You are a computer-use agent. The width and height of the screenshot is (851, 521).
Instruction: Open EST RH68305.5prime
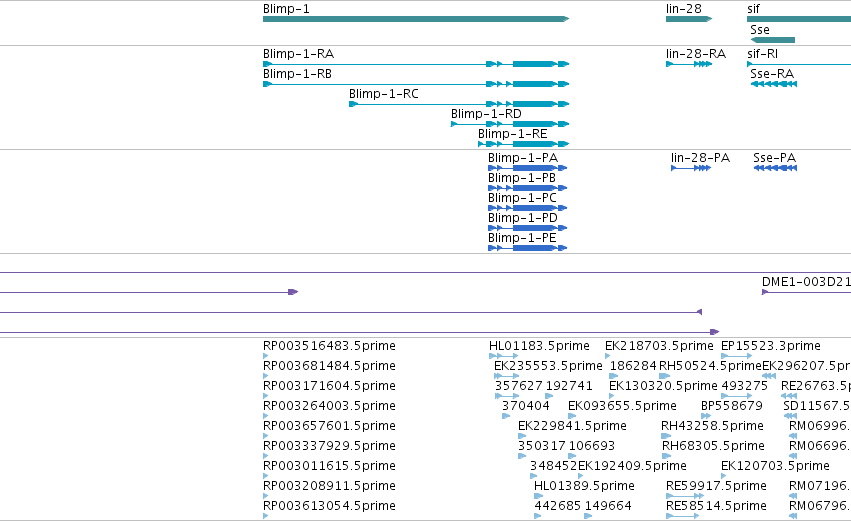(x=713, y=447)
